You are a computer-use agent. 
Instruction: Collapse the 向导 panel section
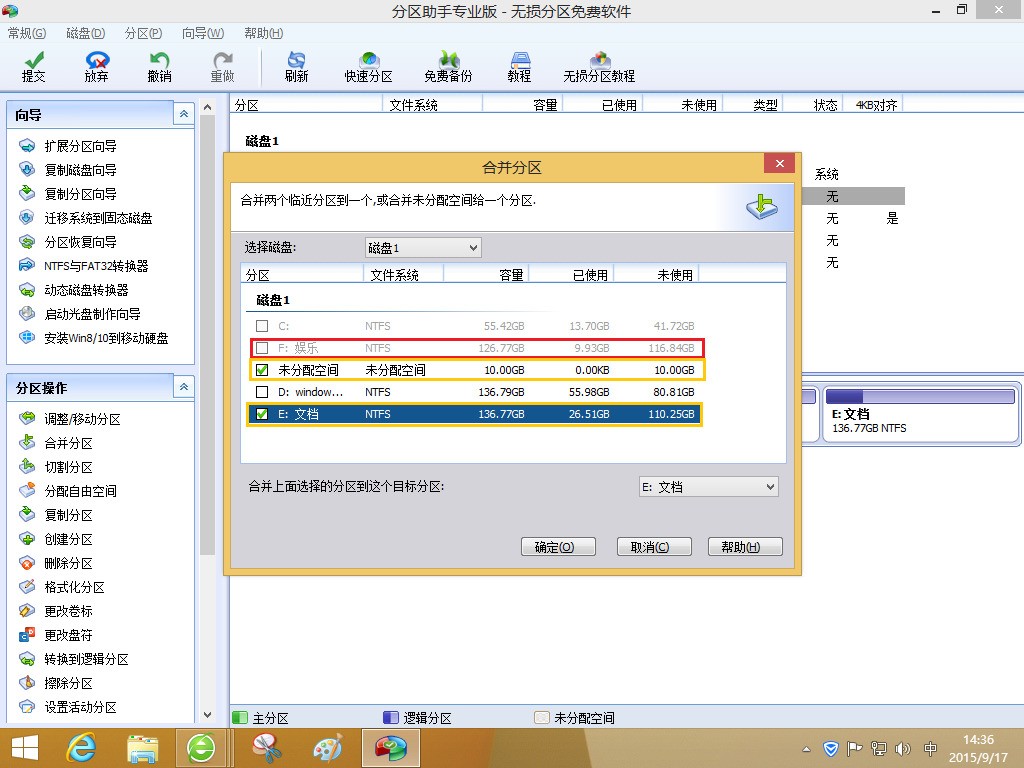(x=183, y=115)
